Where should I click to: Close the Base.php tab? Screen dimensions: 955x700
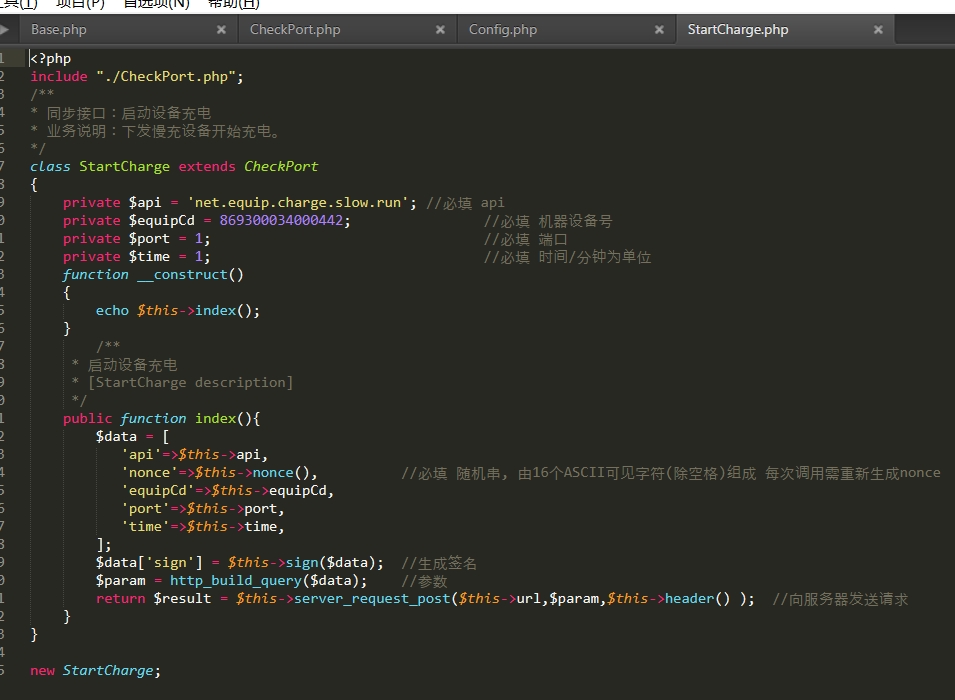click(221, 30)
